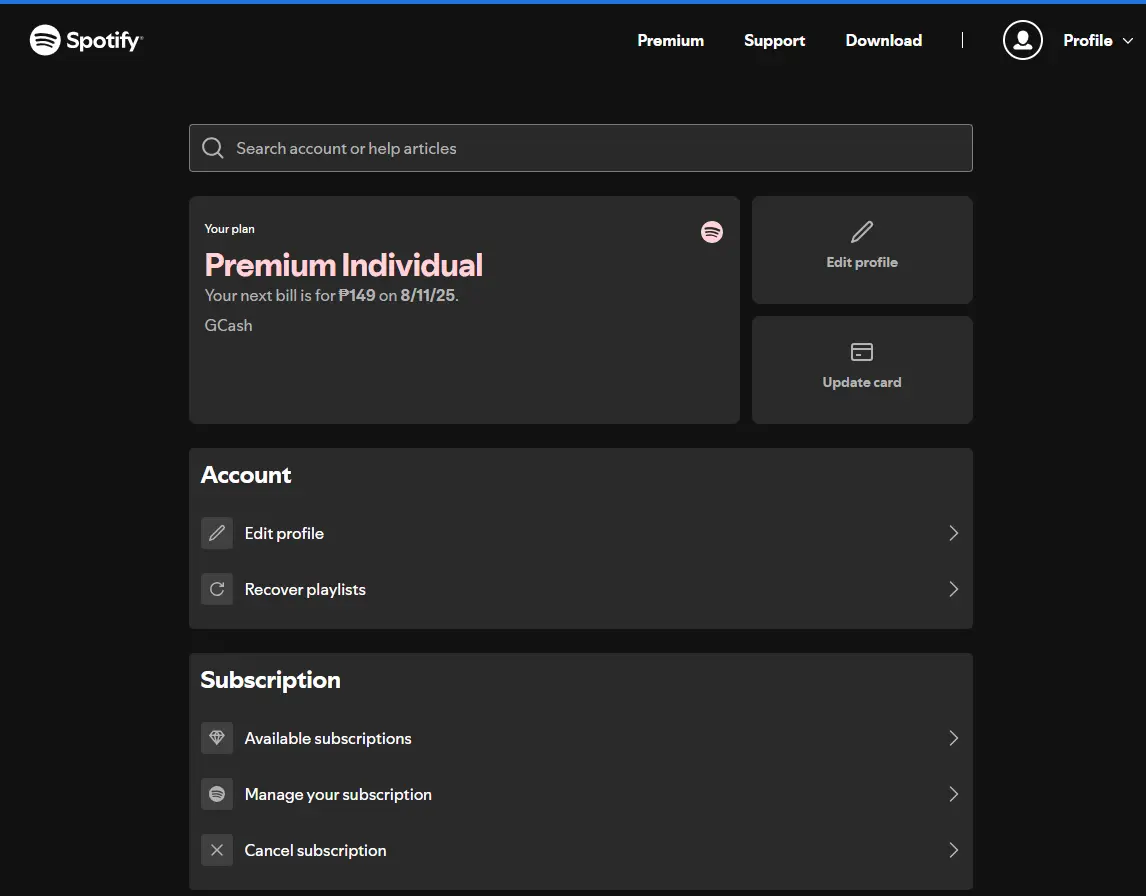The width and height of the screenshot is (1146, 896).
Task: Focus the Search account or help articles field
Action: 580,148
